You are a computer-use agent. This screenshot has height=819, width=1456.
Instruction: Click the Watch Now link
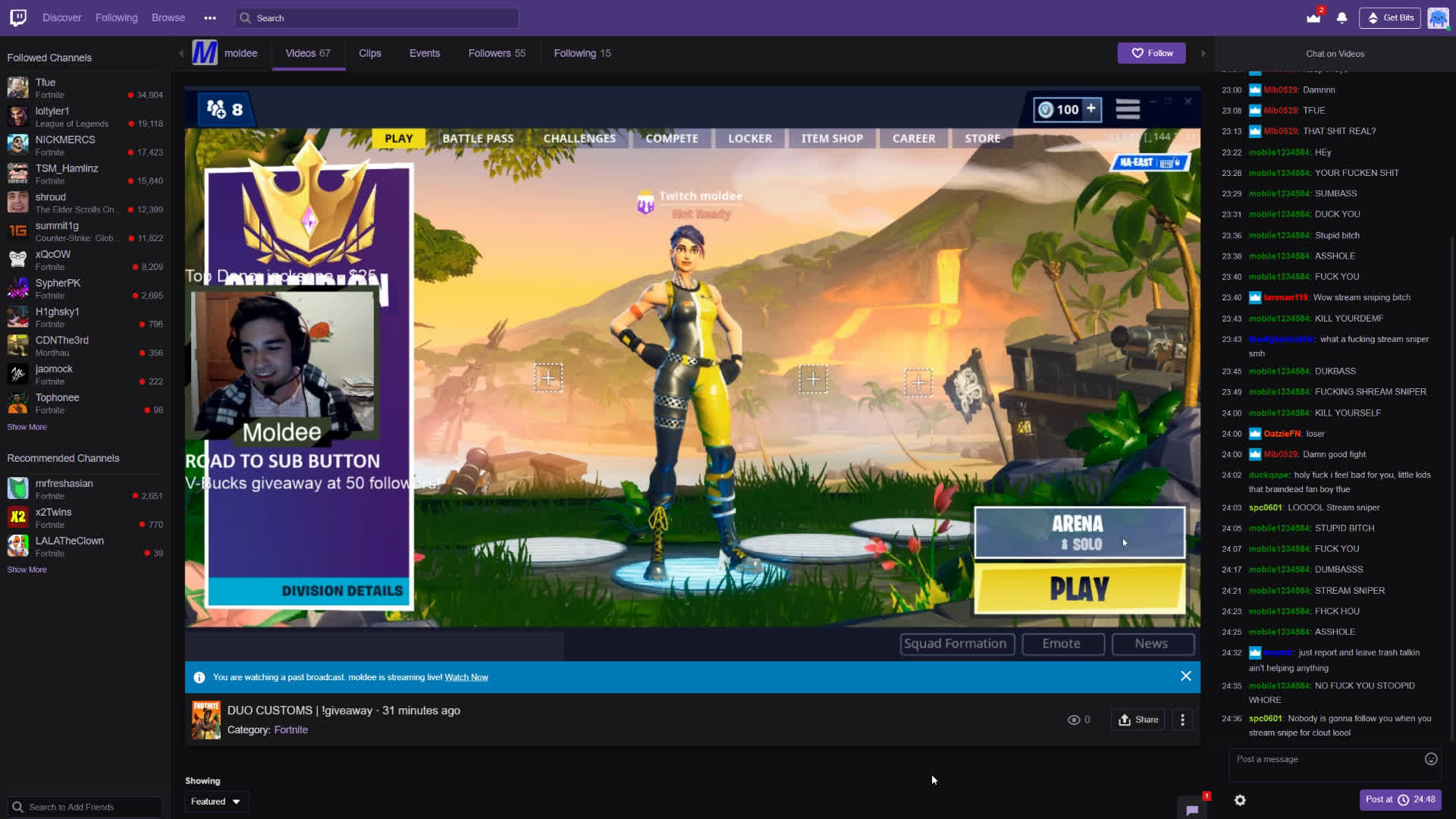(466, 676)
